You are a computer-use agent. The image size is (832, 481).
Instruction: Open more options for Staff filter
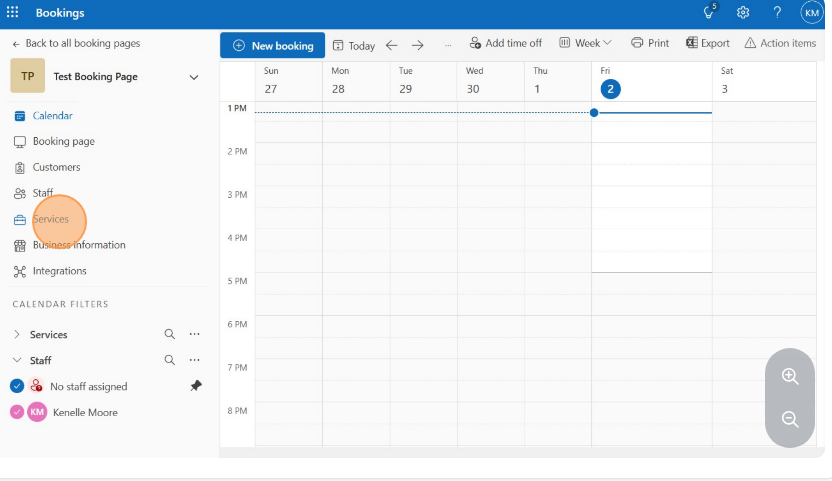(x=195, y=360)
